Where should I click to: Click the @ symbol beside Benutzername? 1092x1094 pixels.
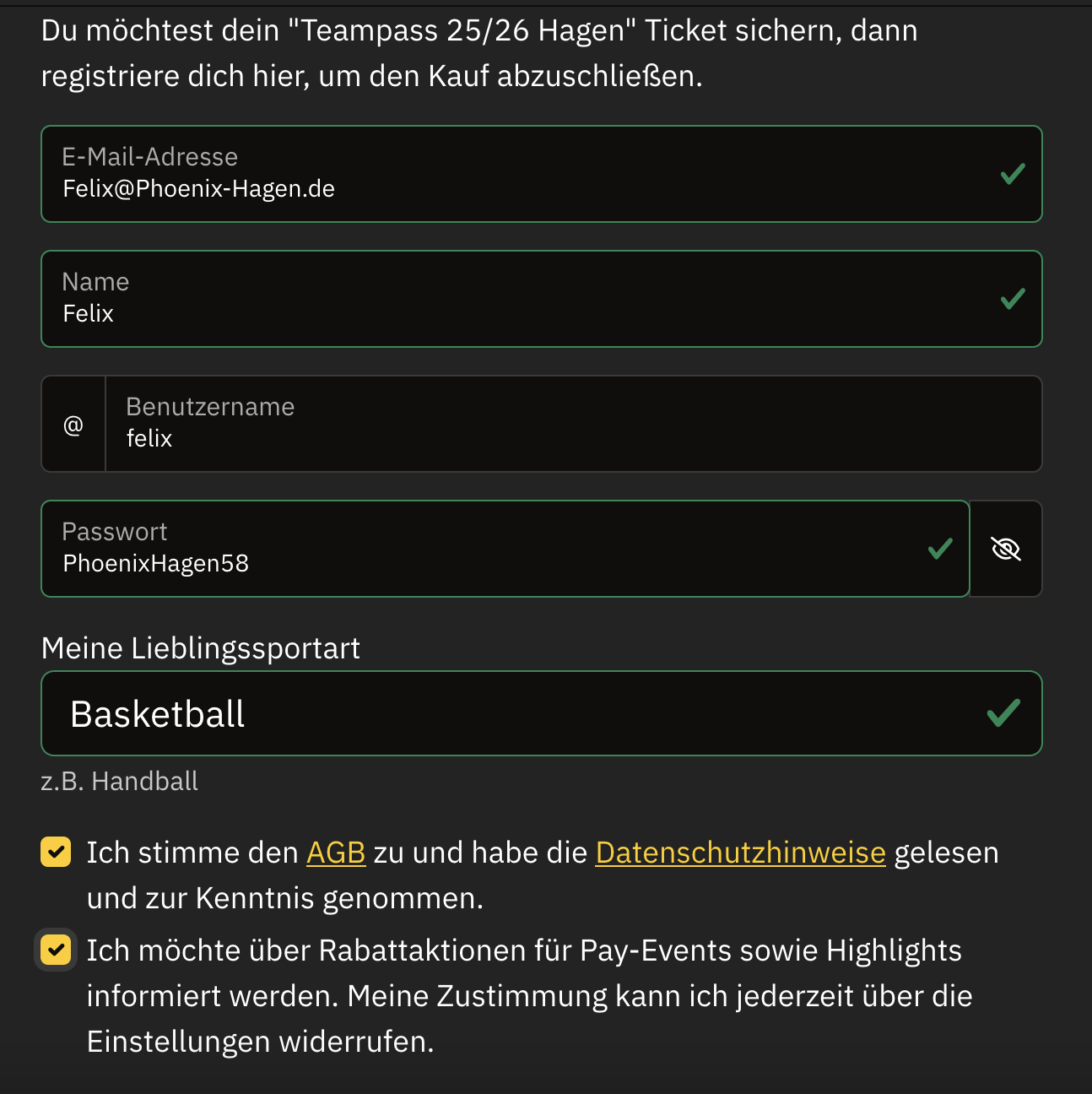(x=73, y=425)
